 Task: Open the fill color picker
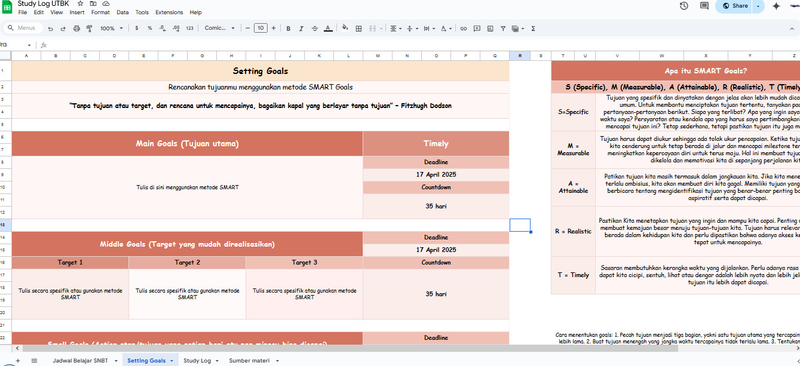345,29
